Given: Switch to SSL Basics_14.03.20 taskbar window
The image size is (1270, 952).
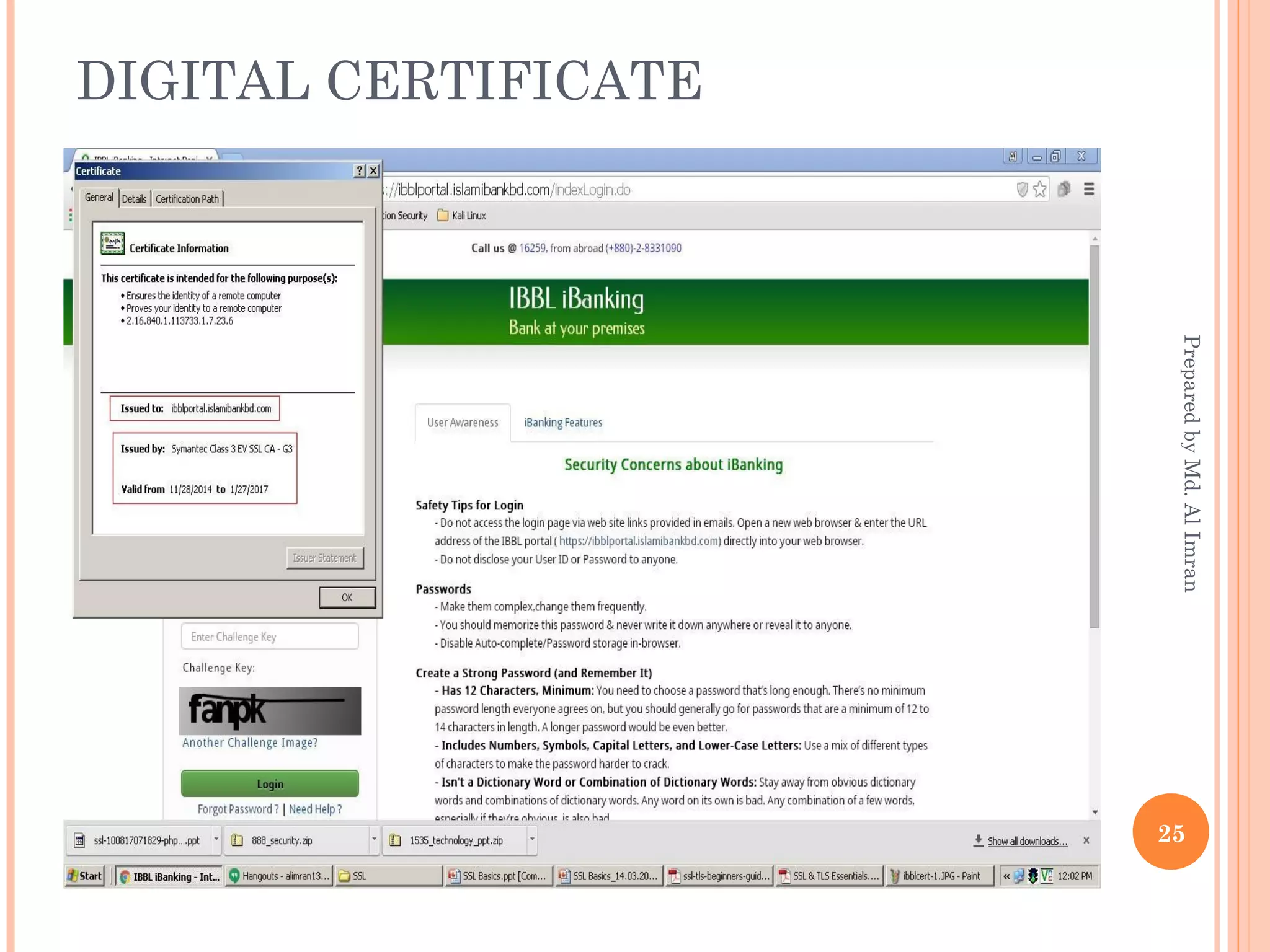Looking at the screenshot, I should point(609,876).
